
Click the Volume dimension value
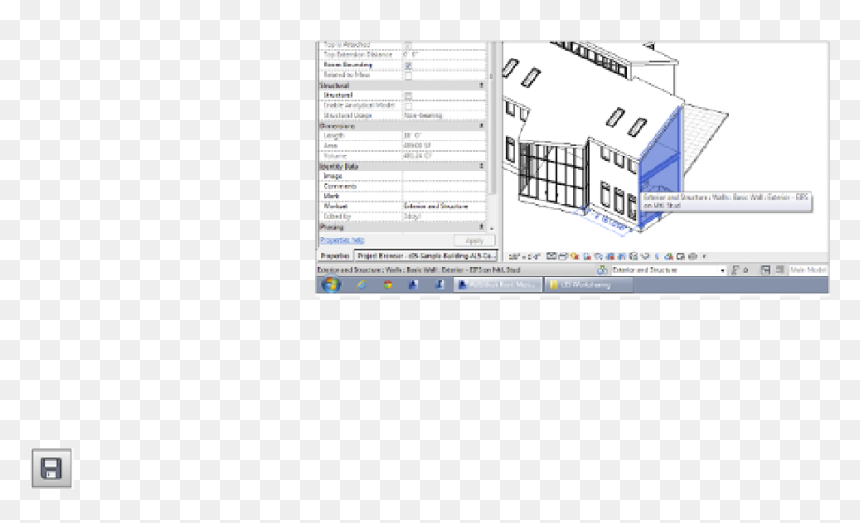(444, 156)
